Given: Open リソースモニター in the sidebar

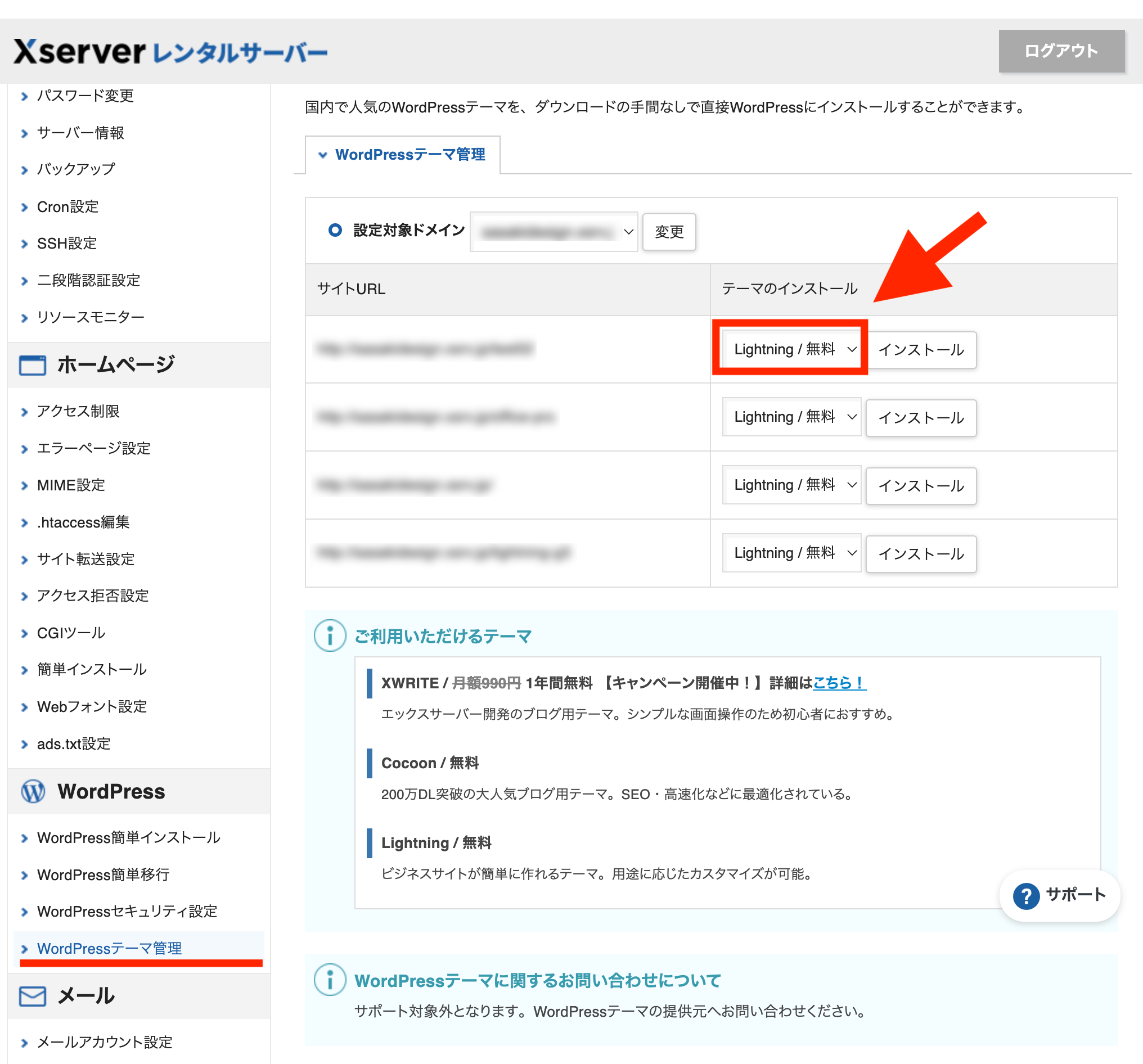Looking at the screenshot, I should (90, 317).
